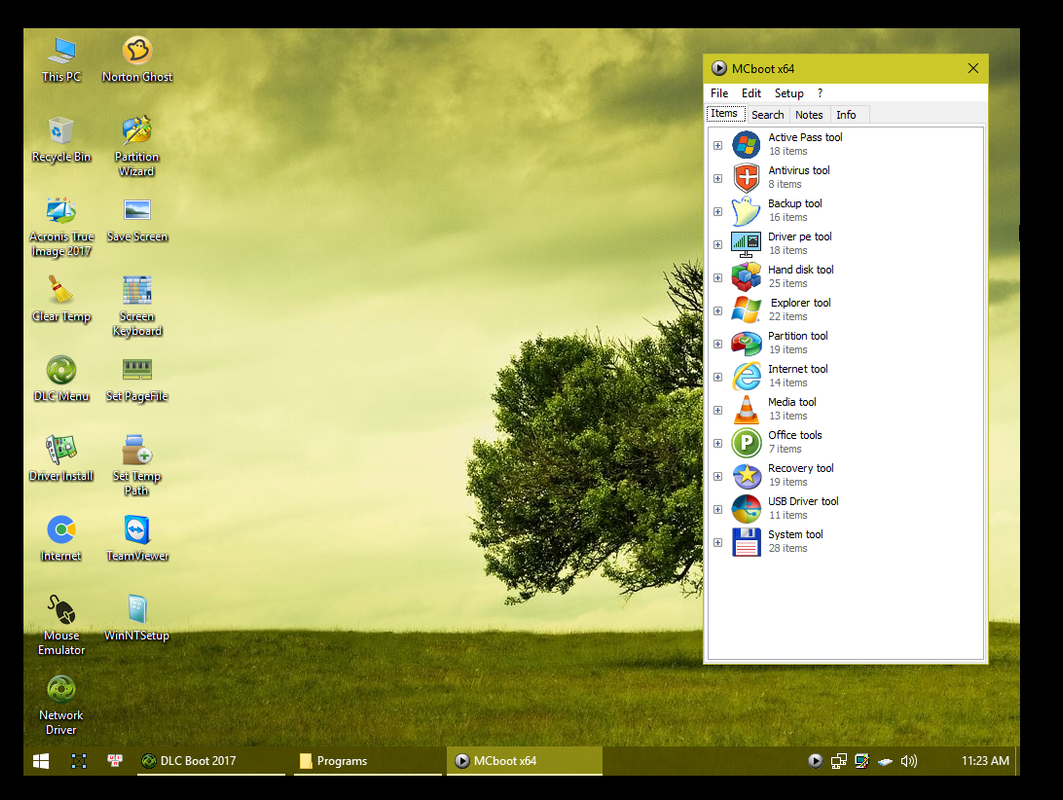Viewport: 1063px width, 800px height.
Task: Switch to the Notes tab
Action: pyautogui.click(x=809, y=115)
